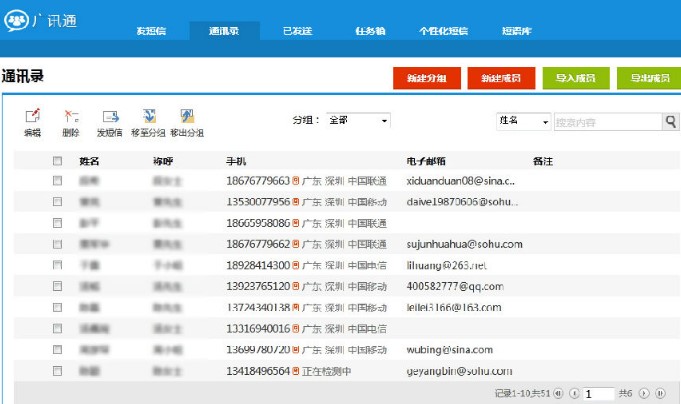Click the 移至分组 move to group icon
681x404 pixels.
149,116
